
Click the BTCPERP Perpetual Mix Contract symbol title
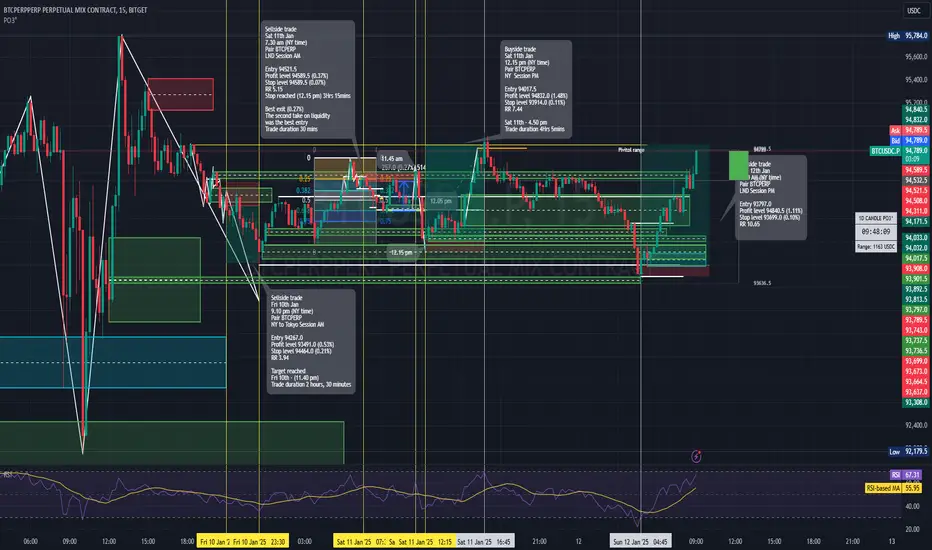[75, 10]
